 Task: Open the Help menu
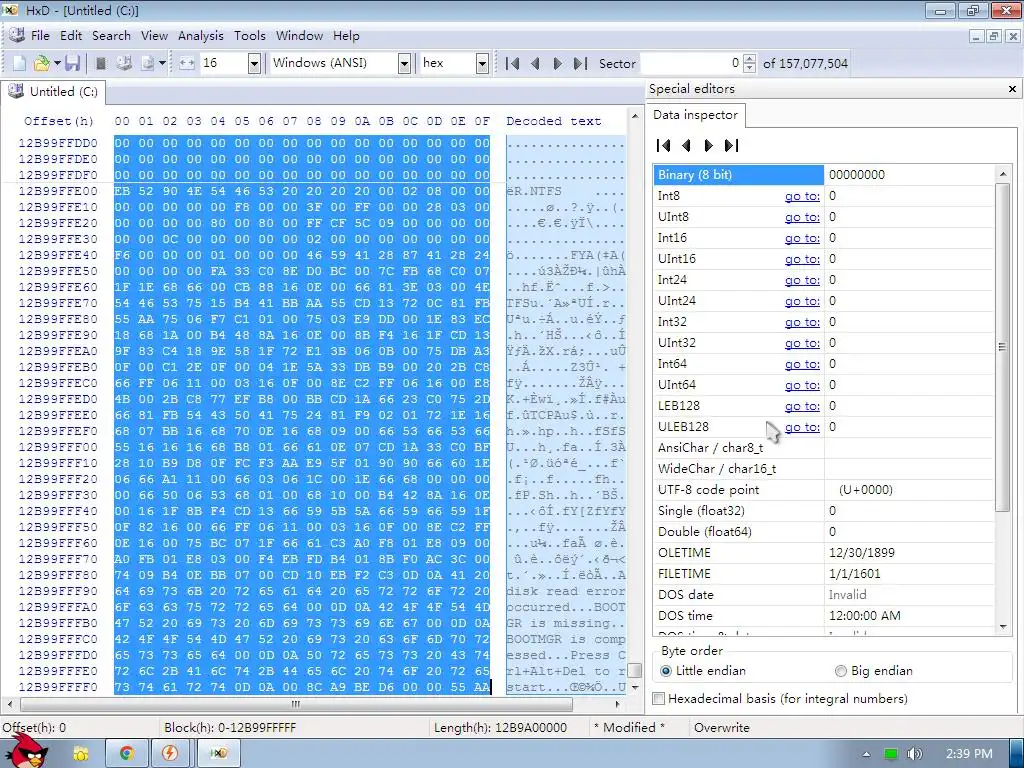click(346, 36)
